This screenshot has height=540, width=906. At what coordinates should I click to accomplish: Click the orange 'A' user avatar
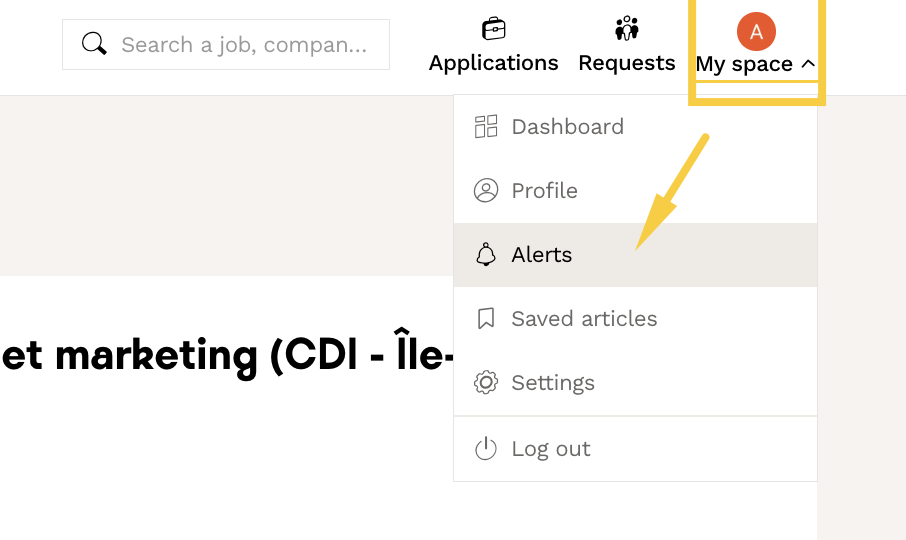[756, 32]
